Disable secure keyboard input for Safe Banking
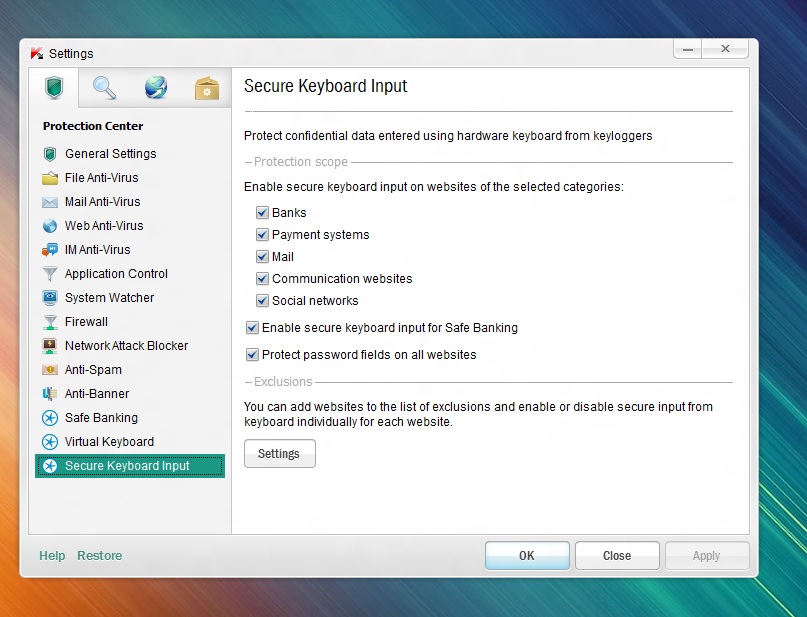The image size is (807, 617). [x=252, y=328]
